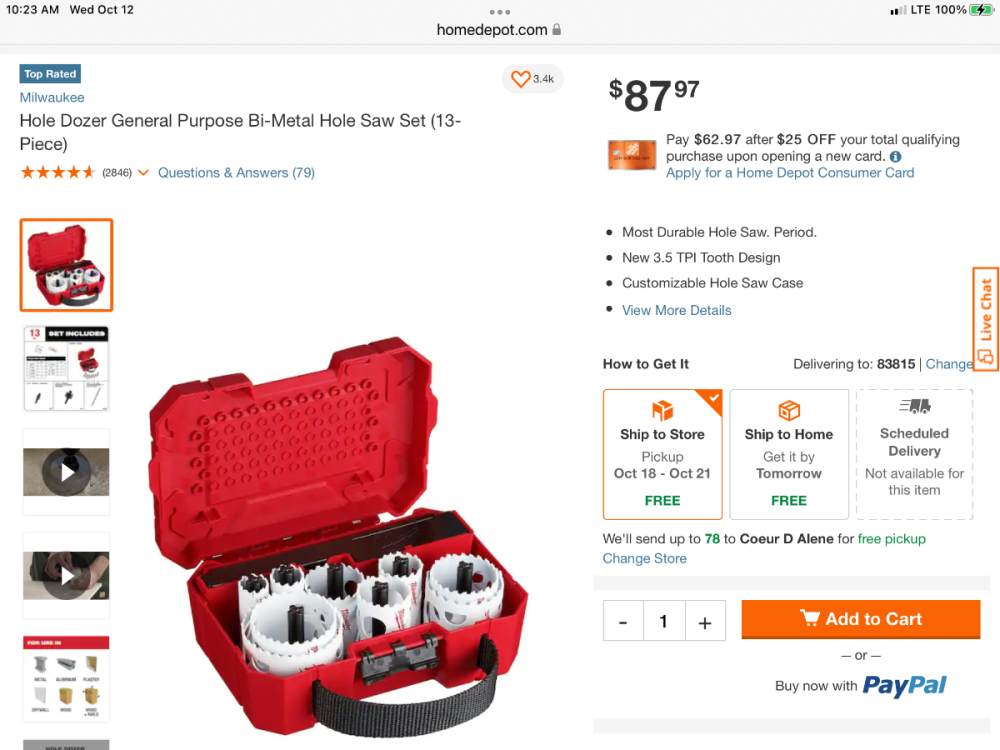The width and height of the screenshot is (1000, 750).
Task: Expand the reviews dropdown chevron
Action: click(143, 173)
